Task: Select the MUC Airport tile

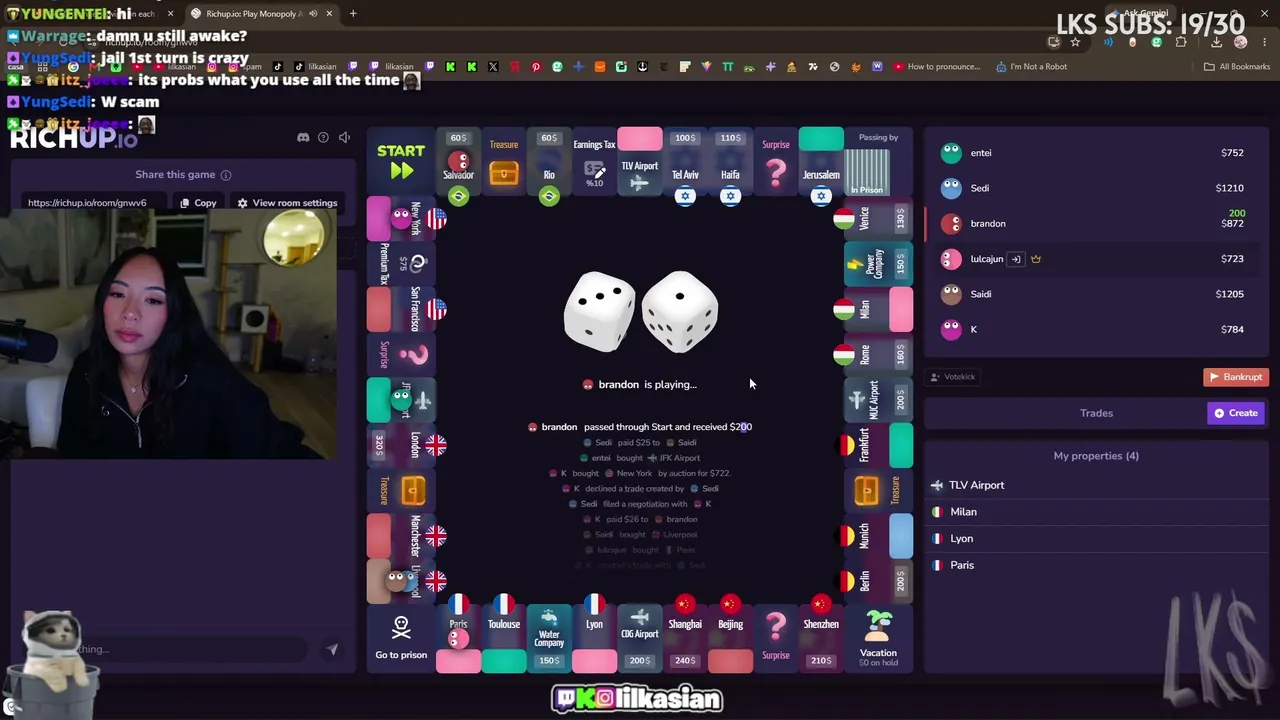Action: point(879,399)
